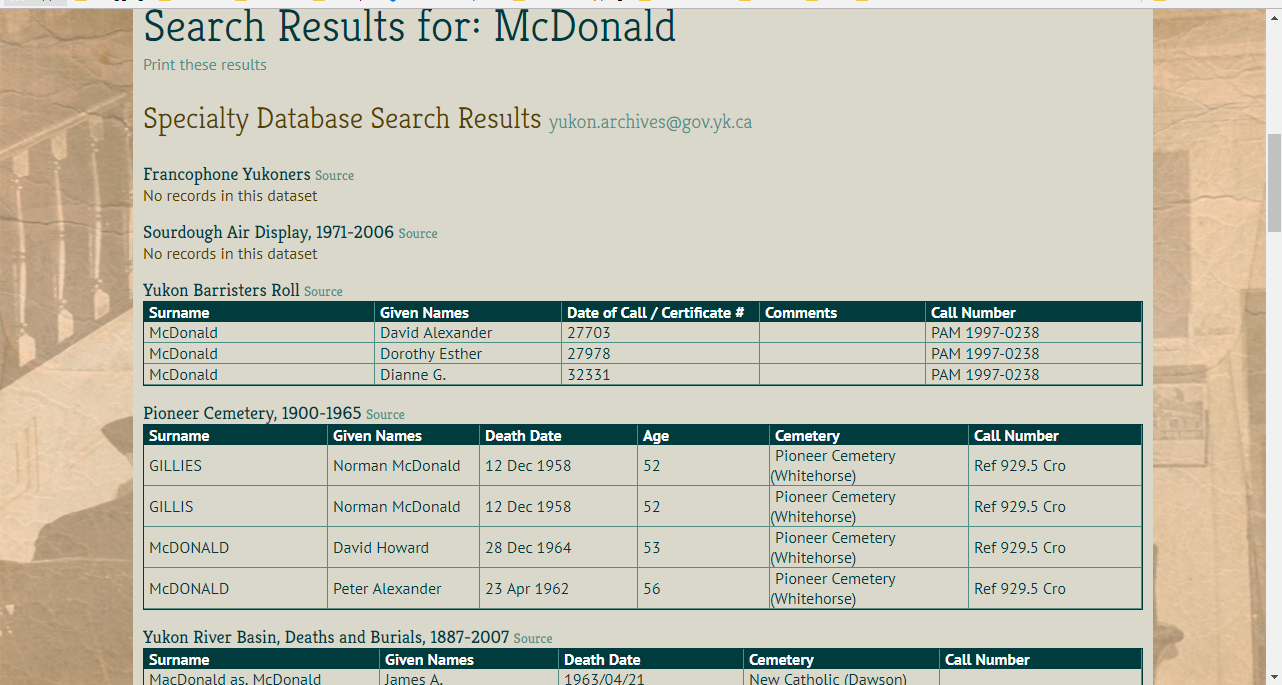Click the Date of Call / Certificate # header
The height and width of the screenshot is (685, 1282).
point(655,313)
